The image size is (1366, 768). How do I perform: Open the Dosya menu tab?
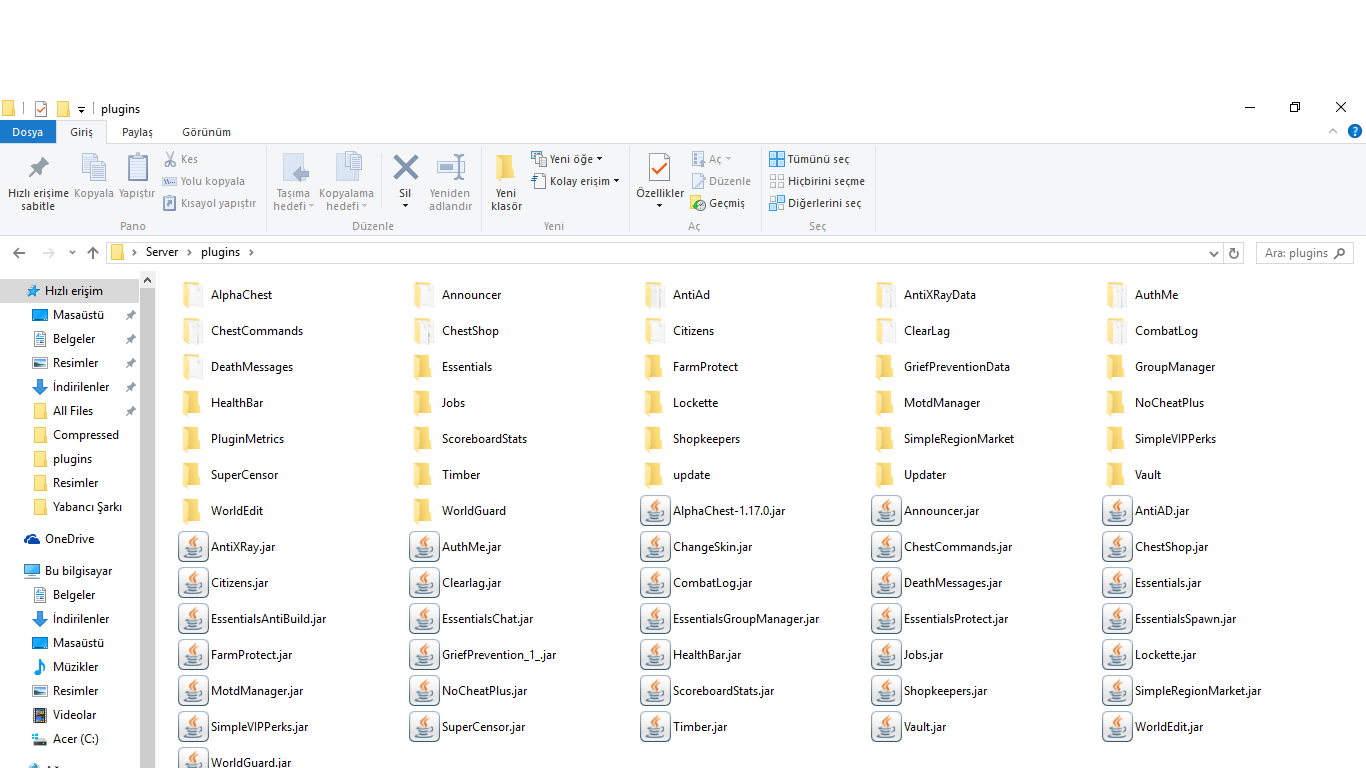click(x=28, y=132)
